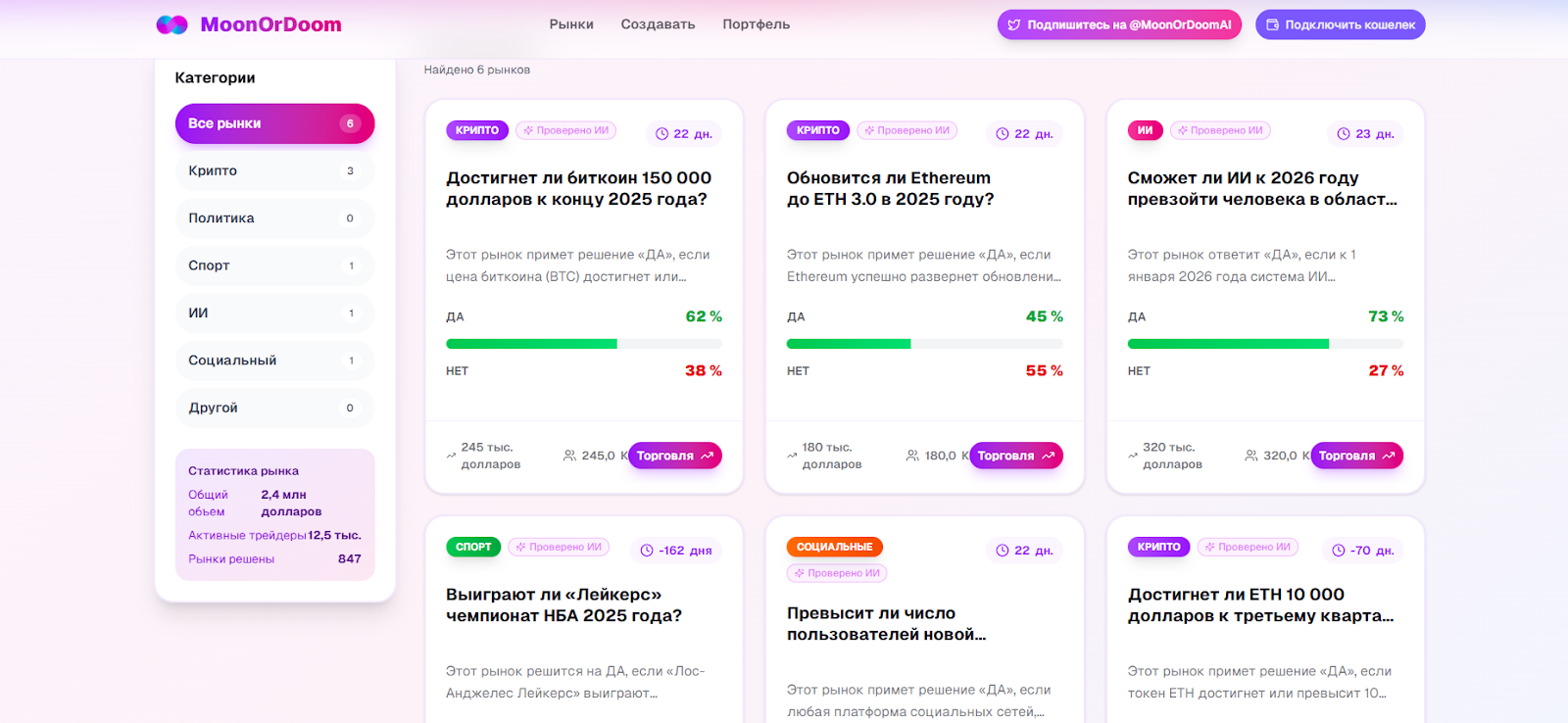1568x723 pixels.
Task: Click the MoonOrDoom logo icon
Action: pos(171,24)
